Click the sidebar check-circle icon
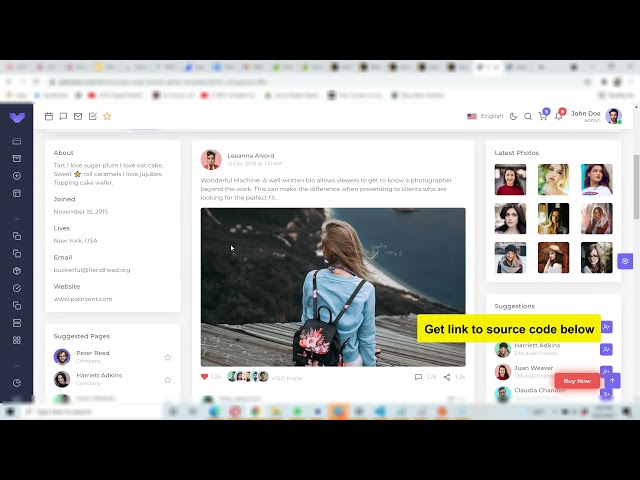640x480 pixels. click(17, 288)
